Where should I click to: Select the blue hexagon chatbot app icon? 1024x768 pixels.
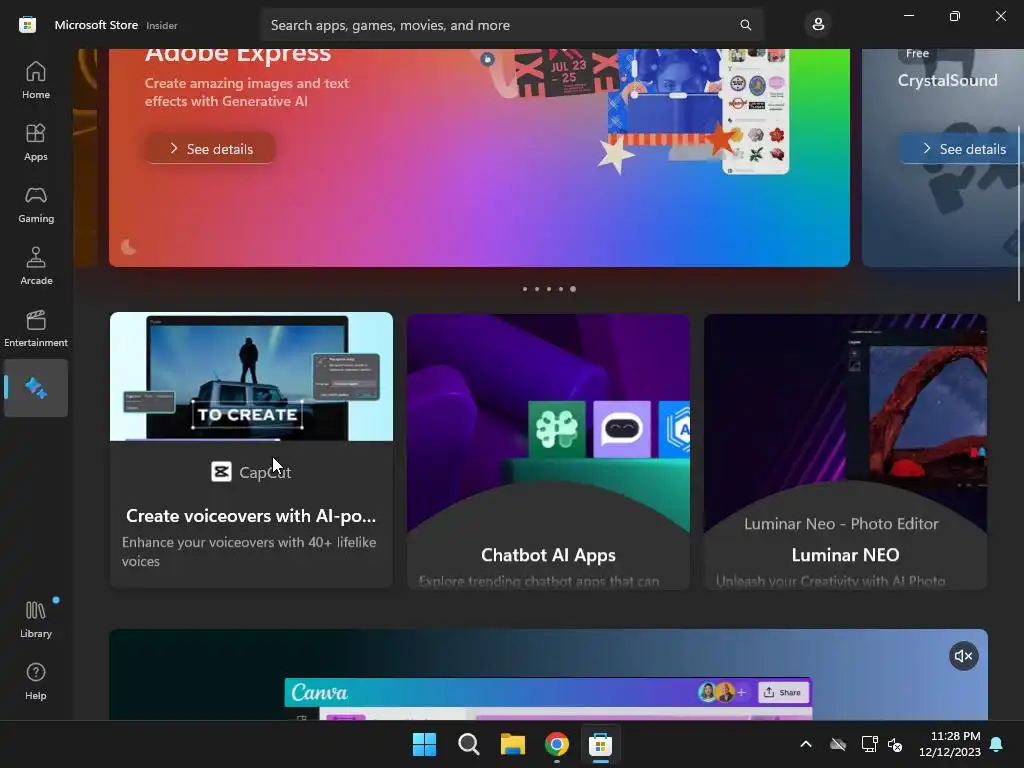[x=675, y=429]
